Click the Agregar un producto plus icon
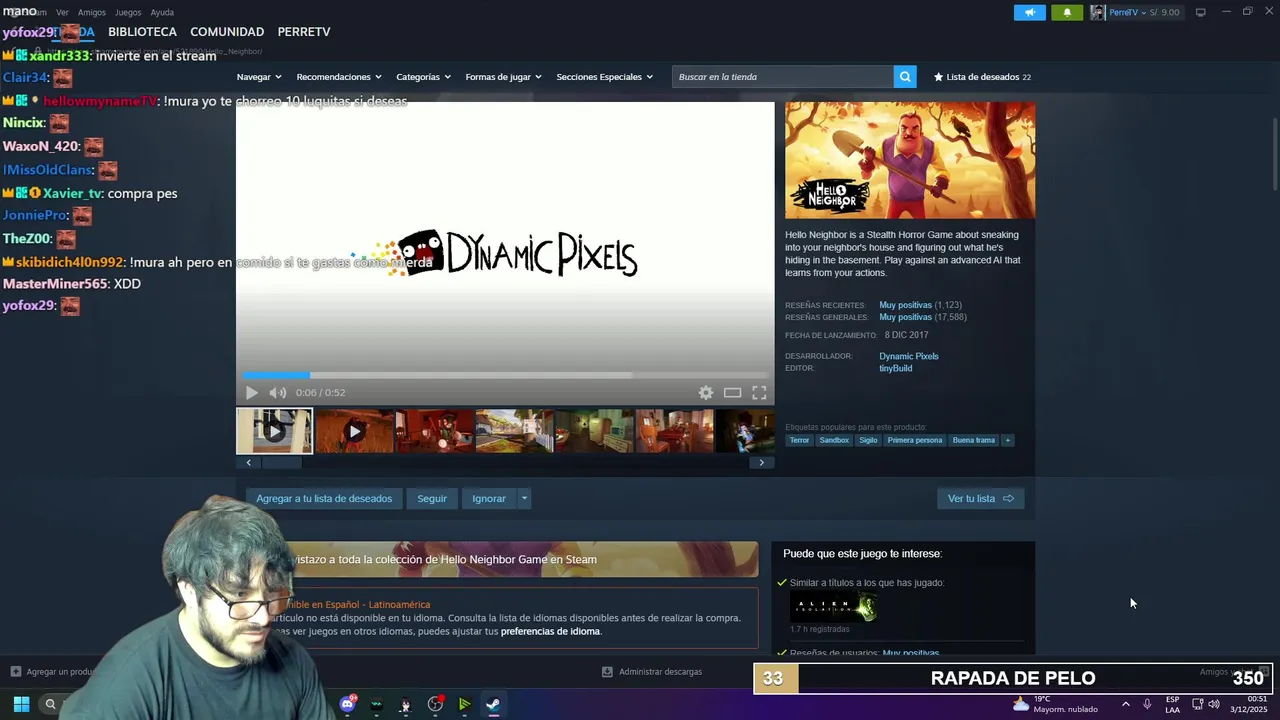 click(x=15, y=672)
